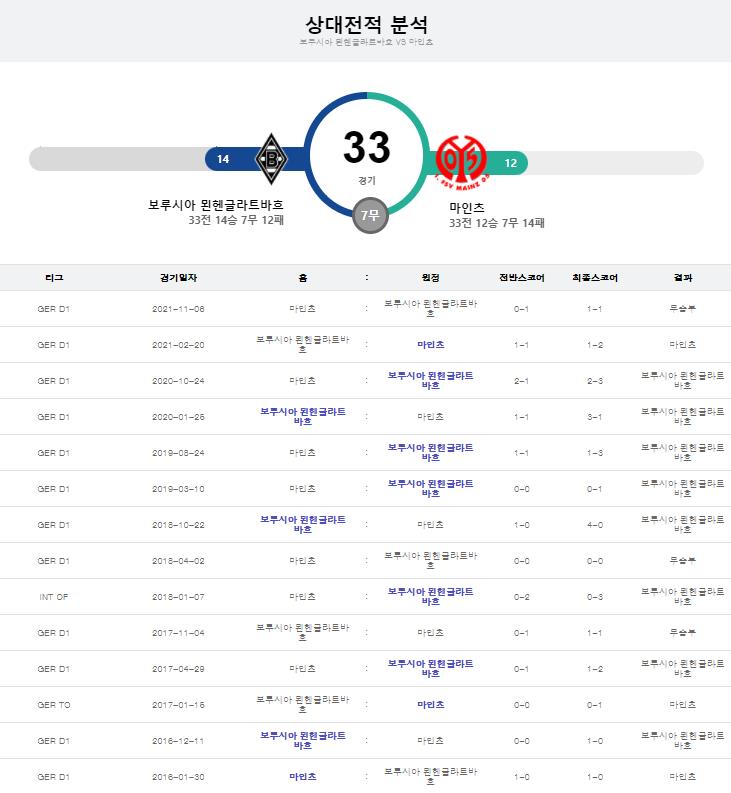Click the final score 4-0 cell

pos(595,525)
